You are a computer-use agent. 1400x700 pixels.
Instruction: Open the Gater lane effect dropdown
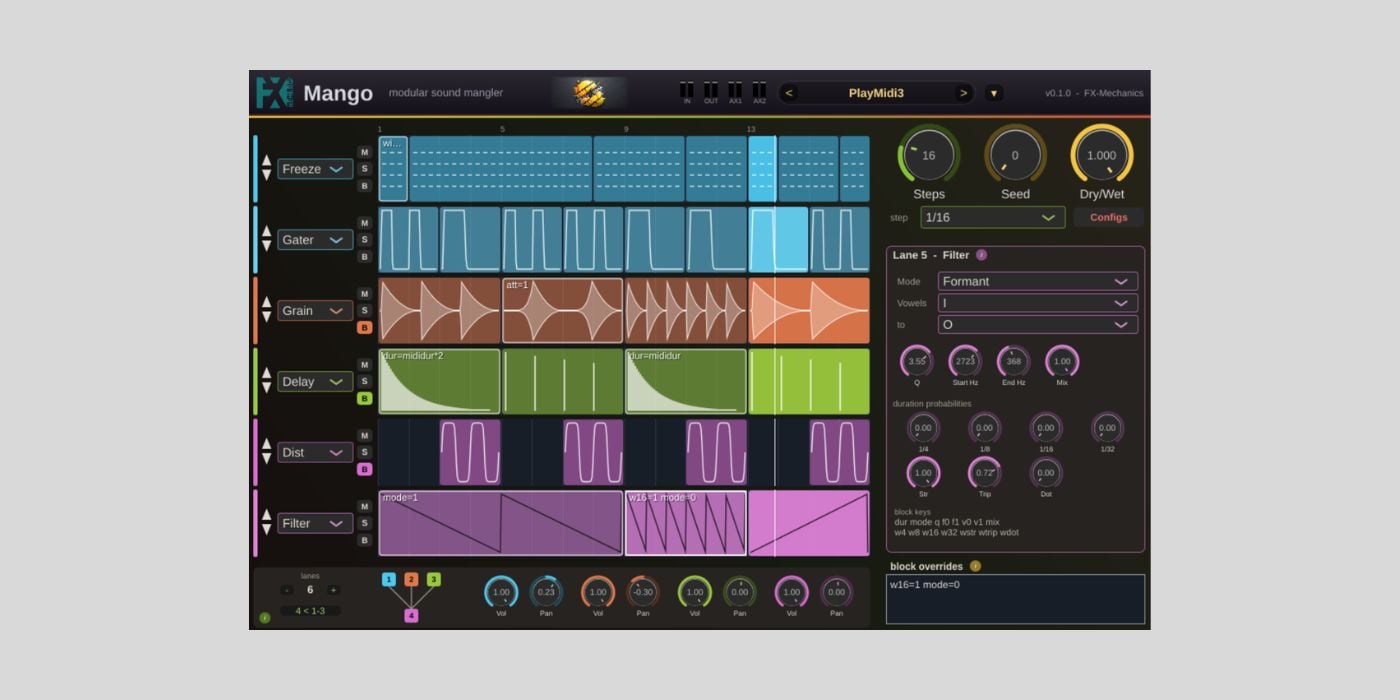pos(315,240)
